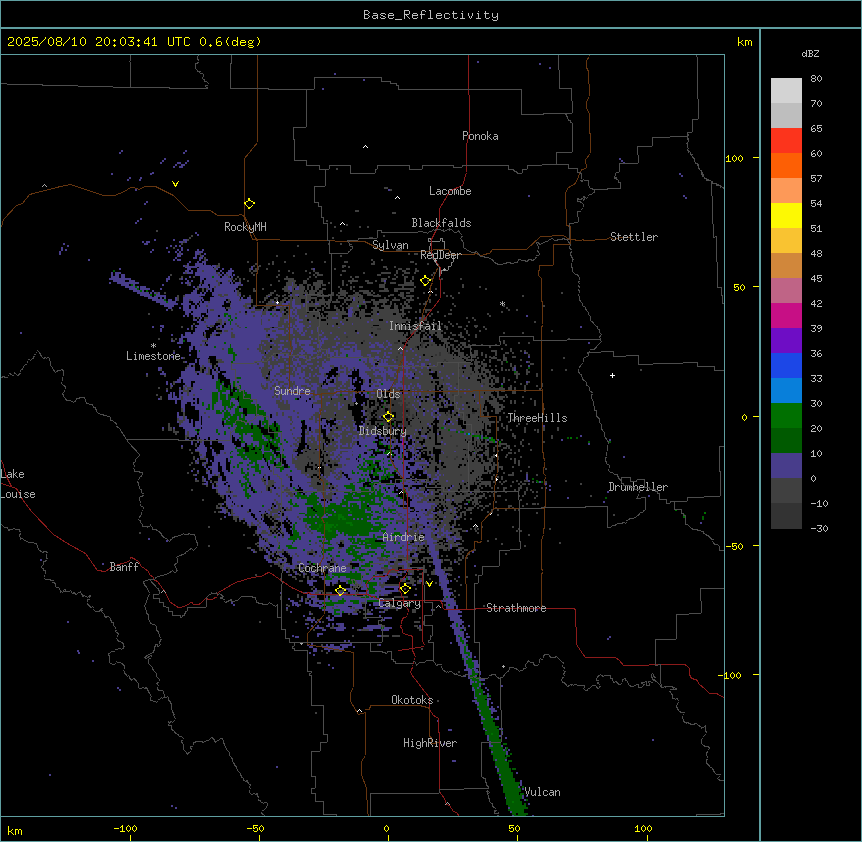This screenshot has width=862, height=842.
Task: Select the yellow 50 tick on the vertical axis
Action: click(739, 287)
